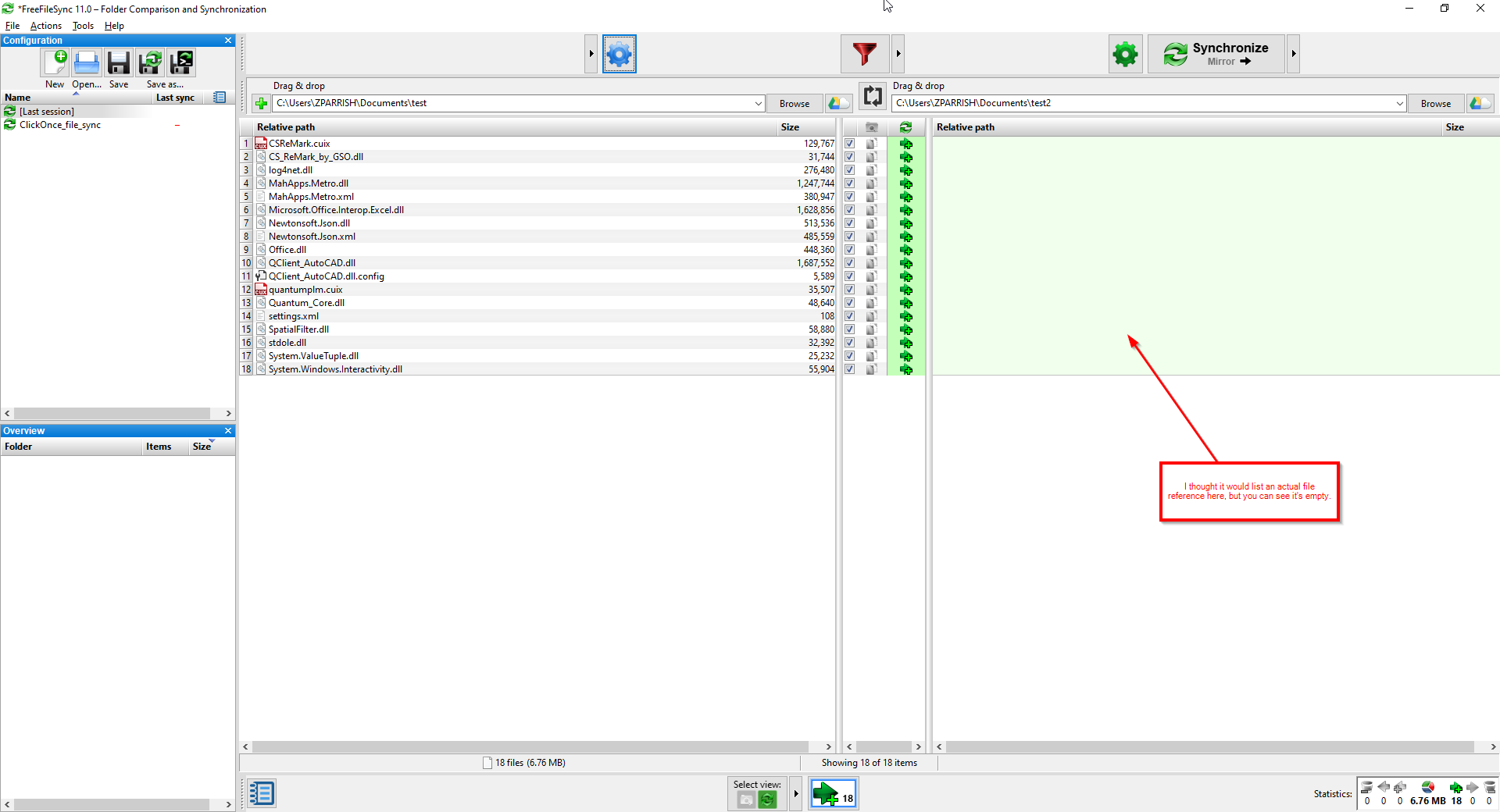Expand the left folder path dropdown

click(758, 103)
